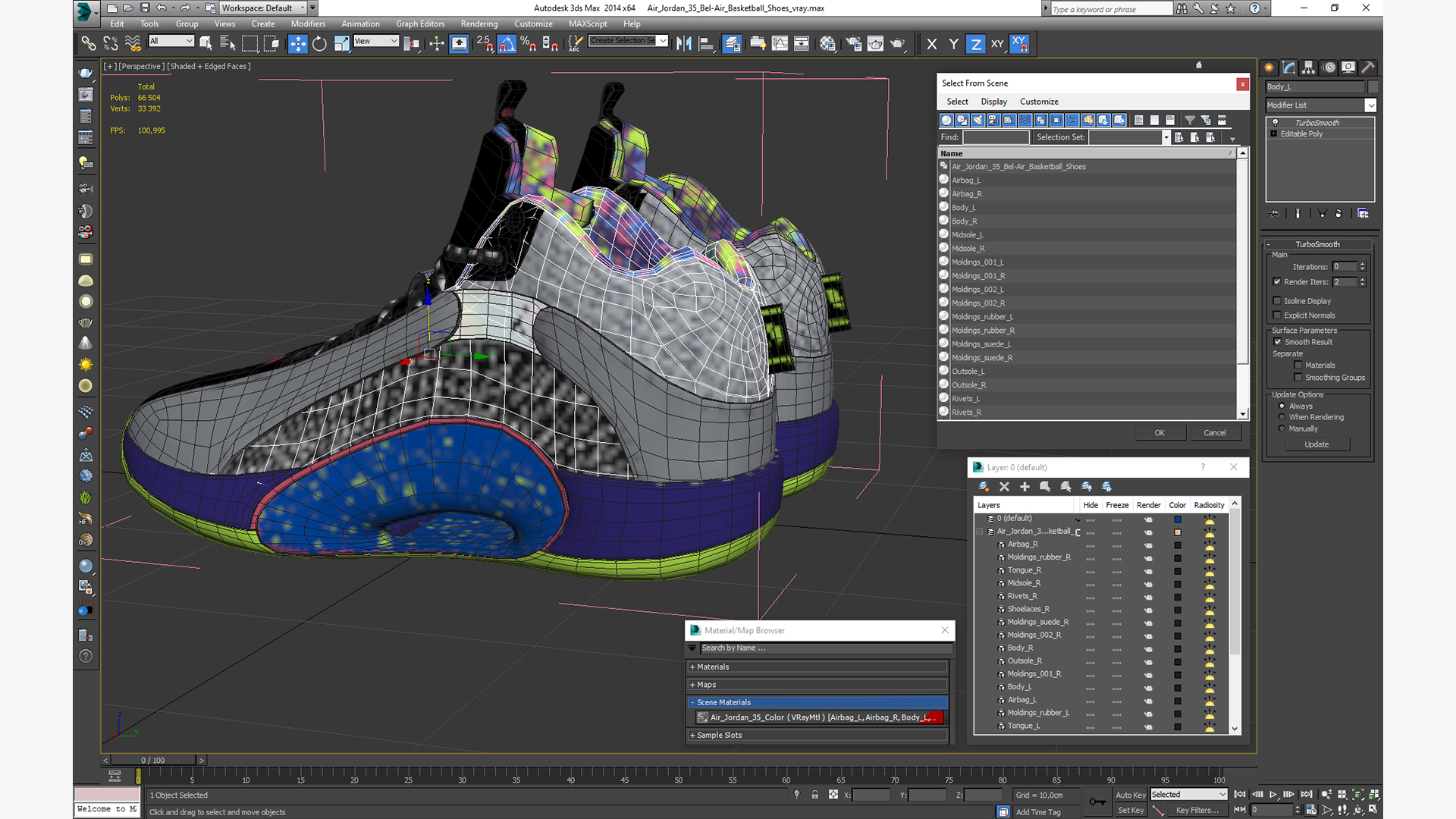Collapse the Scene Materials group
This screenshot has height=819, width=1456.
[817, 703]
